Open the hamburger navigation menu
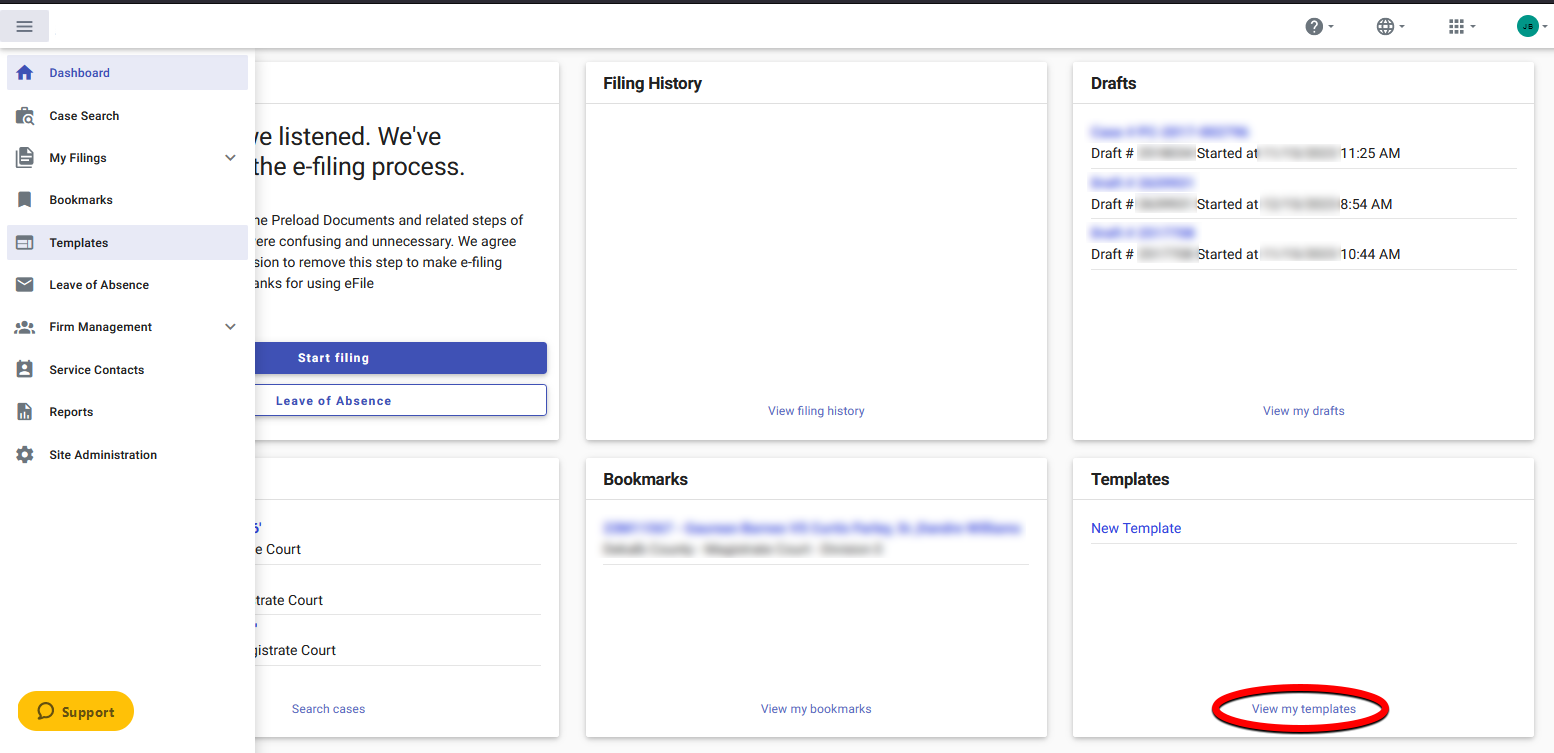This screenshot has height=753, width=1554. tap(24, 25)
